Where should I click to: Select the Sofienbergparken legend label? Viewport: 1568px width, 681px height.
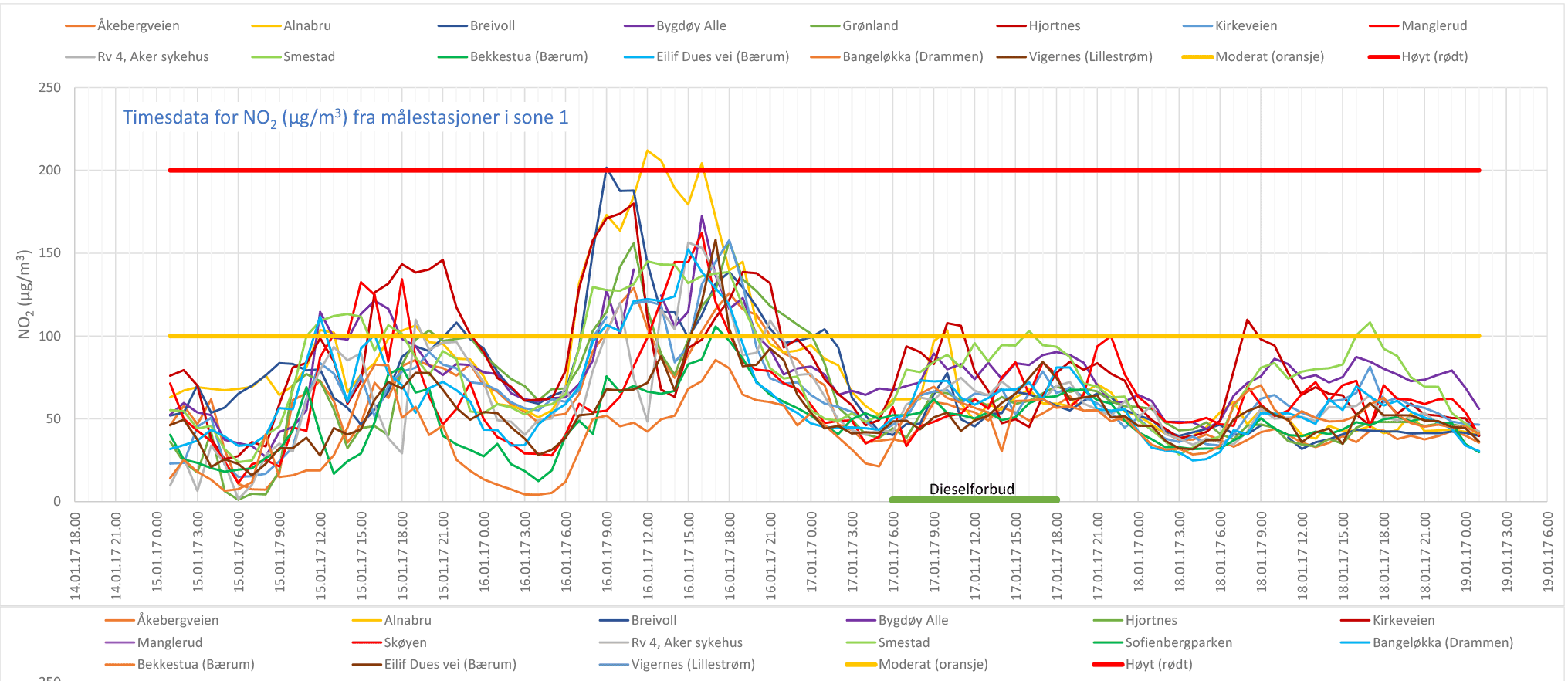point(1178,642)
